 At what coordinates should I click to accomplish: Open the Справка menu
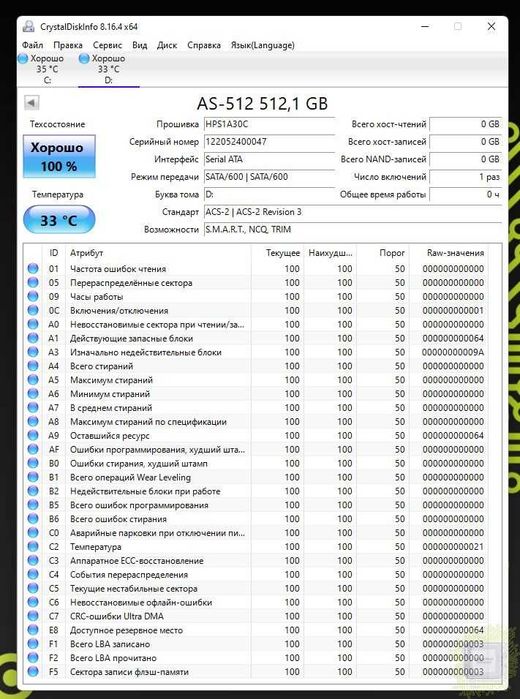(x=204, y=45)
